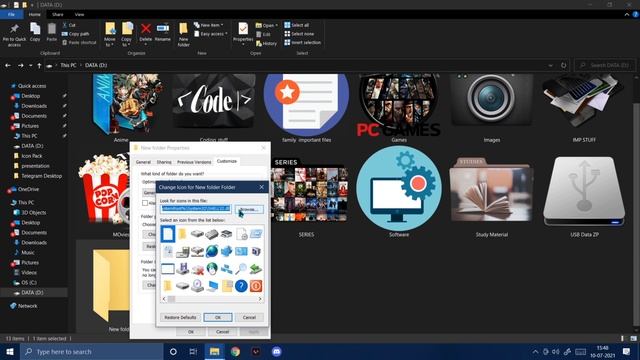
Task: Click Cancel in the New folder Properties window
Action: [x=222, y=332]
